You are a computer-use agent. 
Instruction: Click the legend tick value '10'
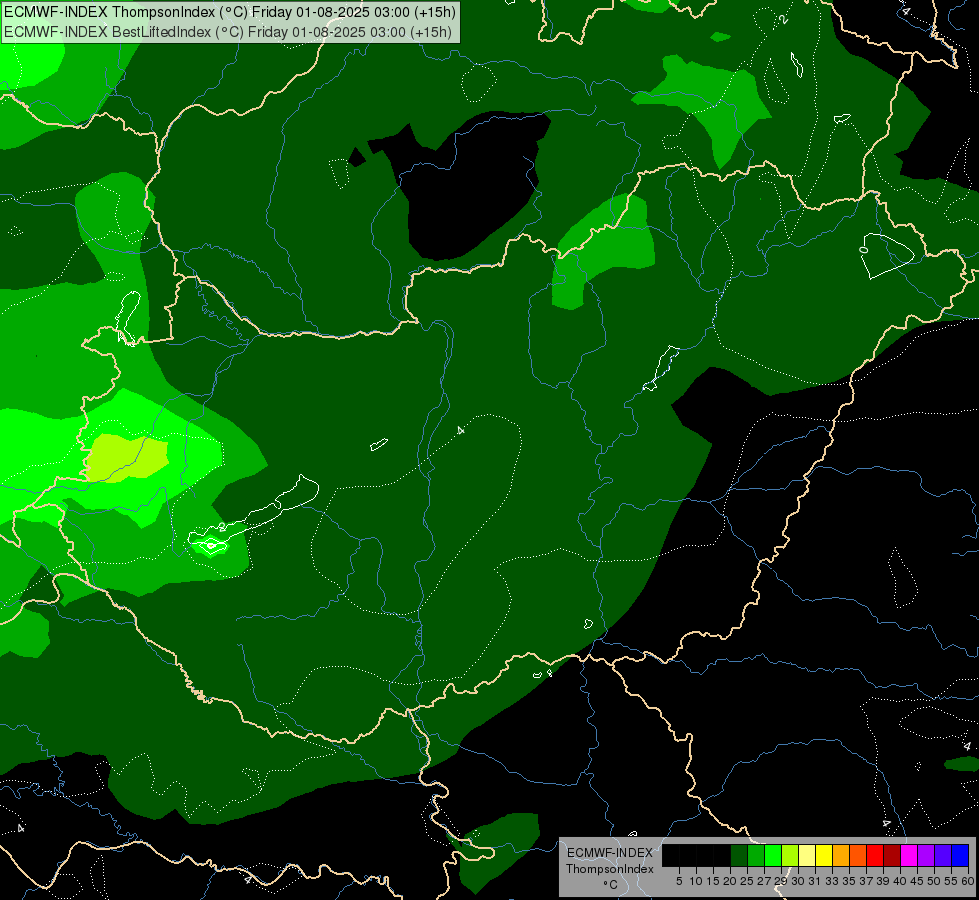coord(696,881)
